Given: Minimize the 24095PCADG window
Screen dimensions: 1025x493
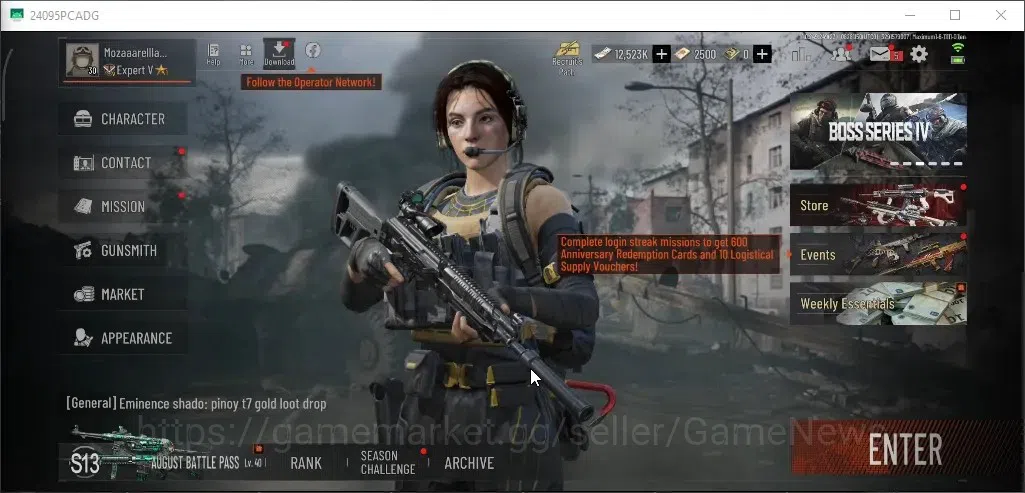Looking at the screenshot, I should [909, 15].
